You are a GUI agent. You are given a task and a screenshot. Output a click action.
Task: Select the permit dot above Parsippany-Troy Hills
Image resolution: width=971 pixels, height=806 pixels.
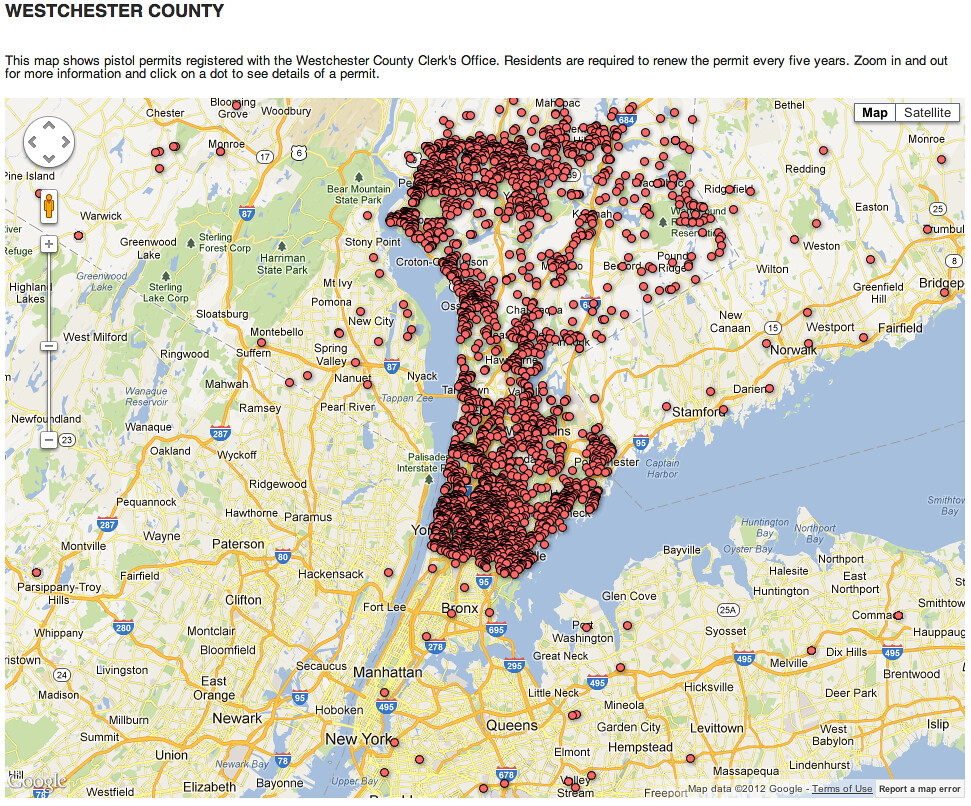tap(37, 573)
